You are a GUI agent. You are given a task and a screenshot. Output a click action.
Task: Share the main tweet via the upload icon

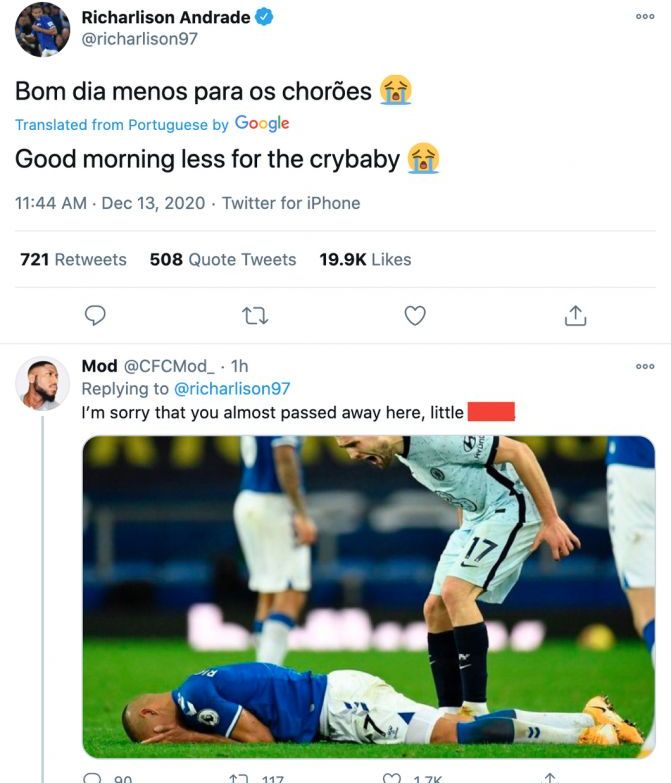pyautogui.click(x=575, y=316)
